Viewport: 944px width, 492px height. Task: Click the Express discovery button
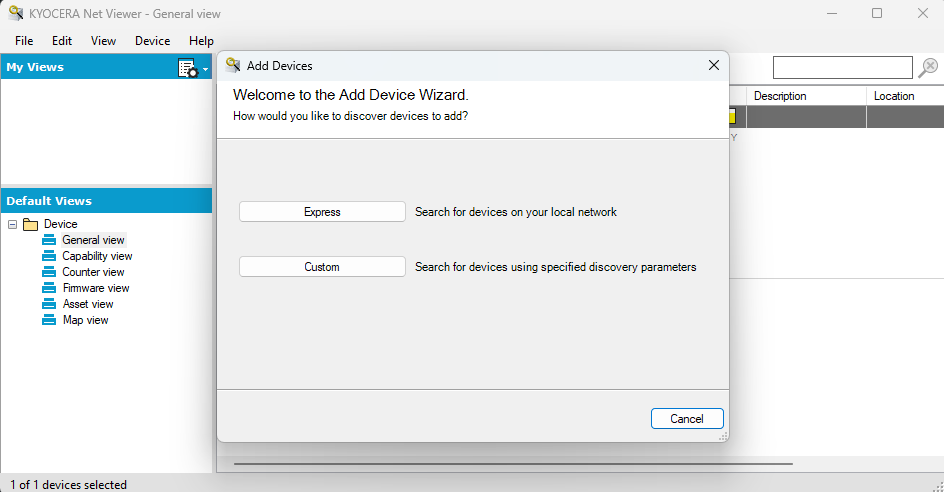(x=322, y=212)
